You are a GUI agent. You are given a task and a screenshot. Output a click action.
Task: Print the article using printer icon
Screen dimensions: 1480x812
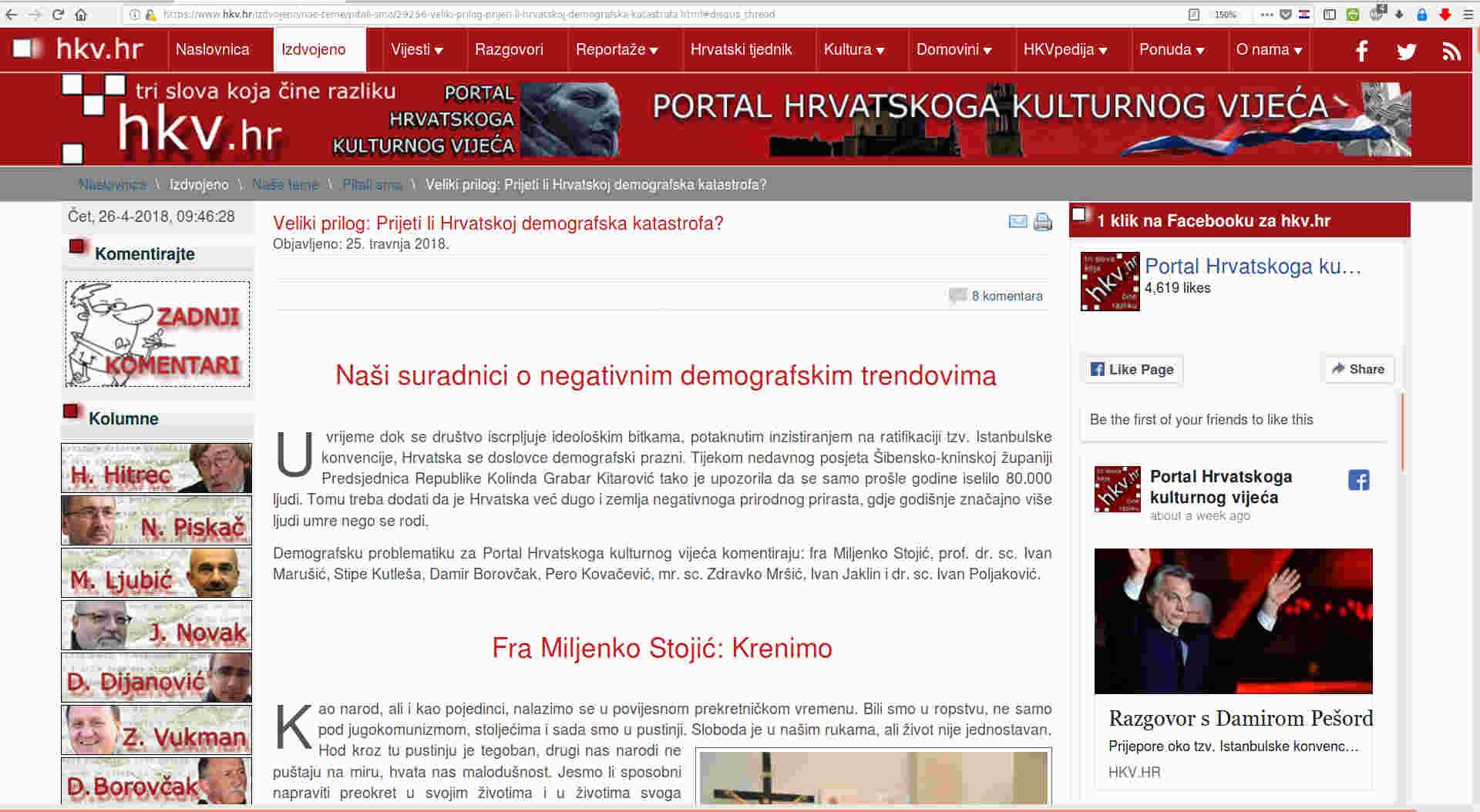1042,222
